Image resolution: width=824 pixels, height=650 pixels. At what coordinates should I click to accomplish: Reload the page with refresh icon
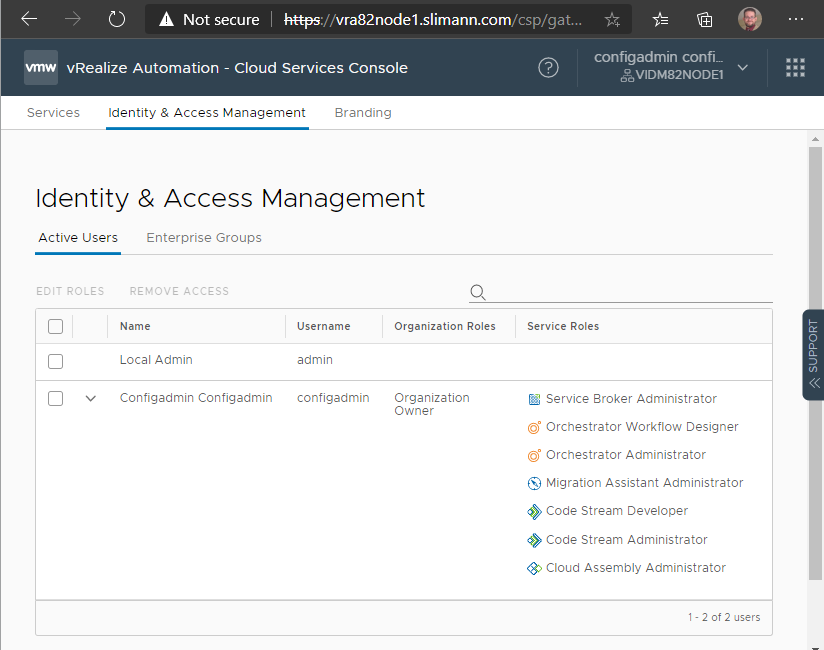117,19
